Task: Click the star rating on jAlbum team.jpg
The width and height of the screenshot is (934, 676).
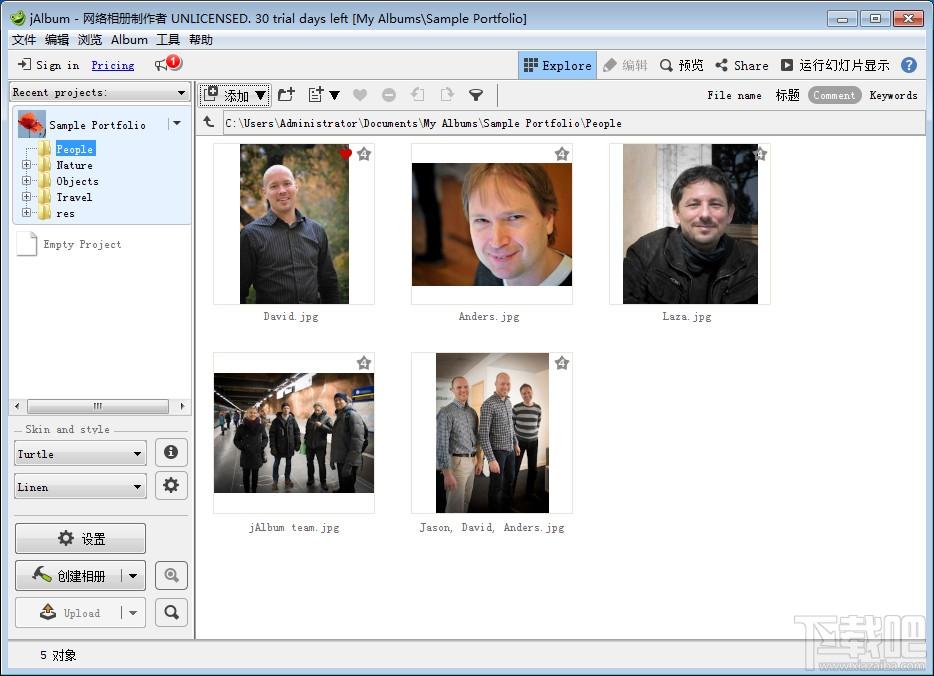Action: [x=364, y=363]
